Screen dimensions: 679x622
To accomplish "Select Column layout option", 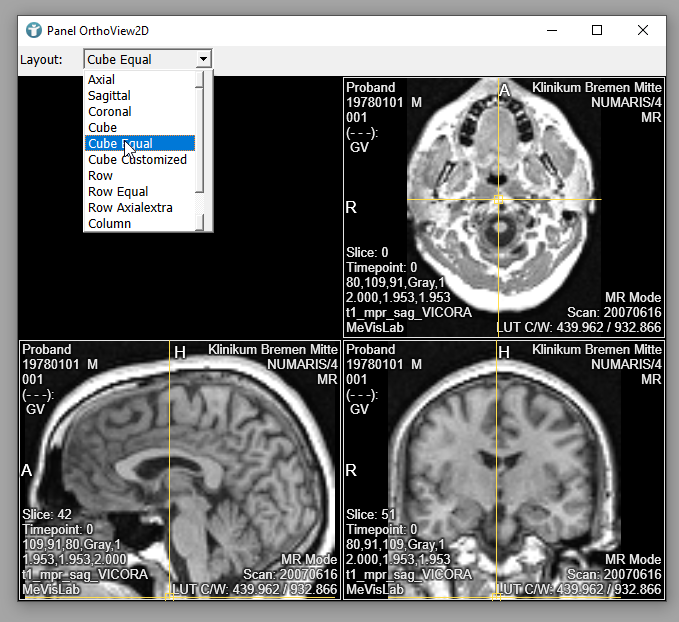I will 109,224.
